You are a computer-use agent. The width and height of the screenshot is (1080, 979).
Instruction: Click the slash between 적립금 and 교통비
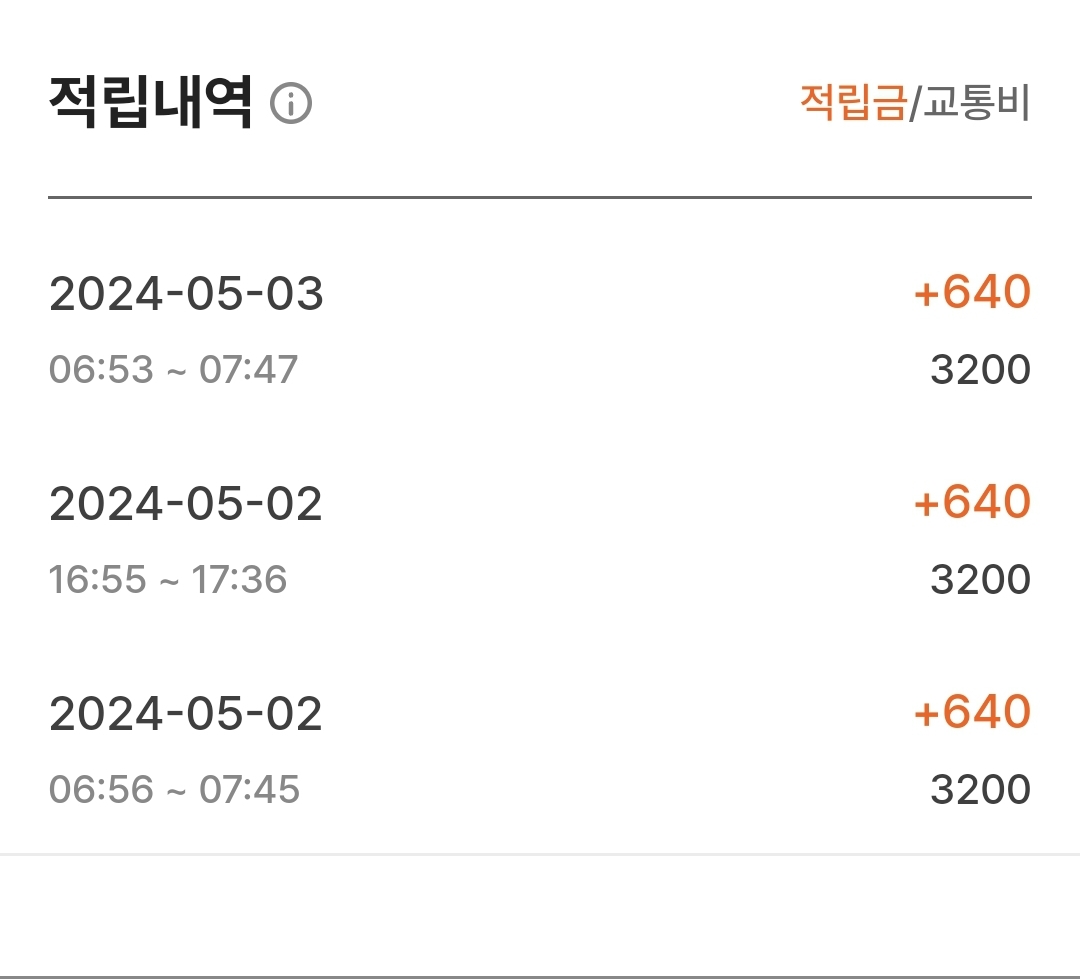[913, 104]
